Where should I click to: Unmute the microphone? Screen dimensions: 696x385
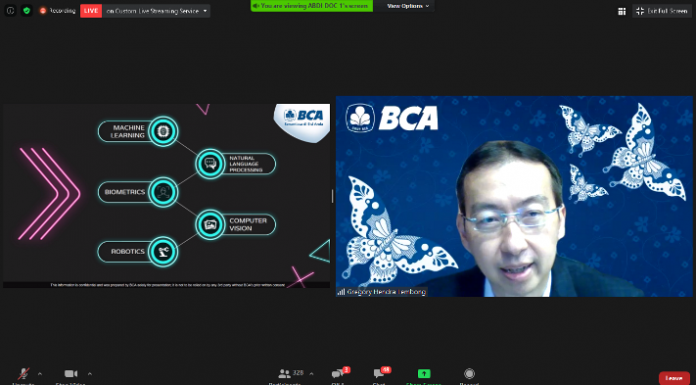click(23, 375)
